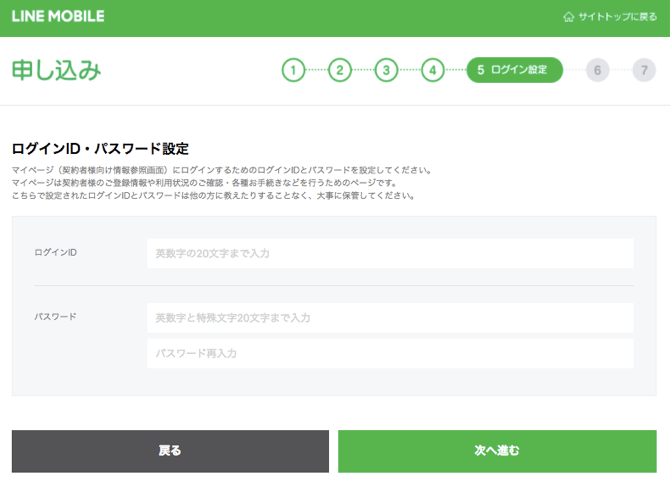The width and height of the screenshot is (670, 482).
Task: Focus the パスワード再入力 confirmation field
Action: click(x=390, y=353)
